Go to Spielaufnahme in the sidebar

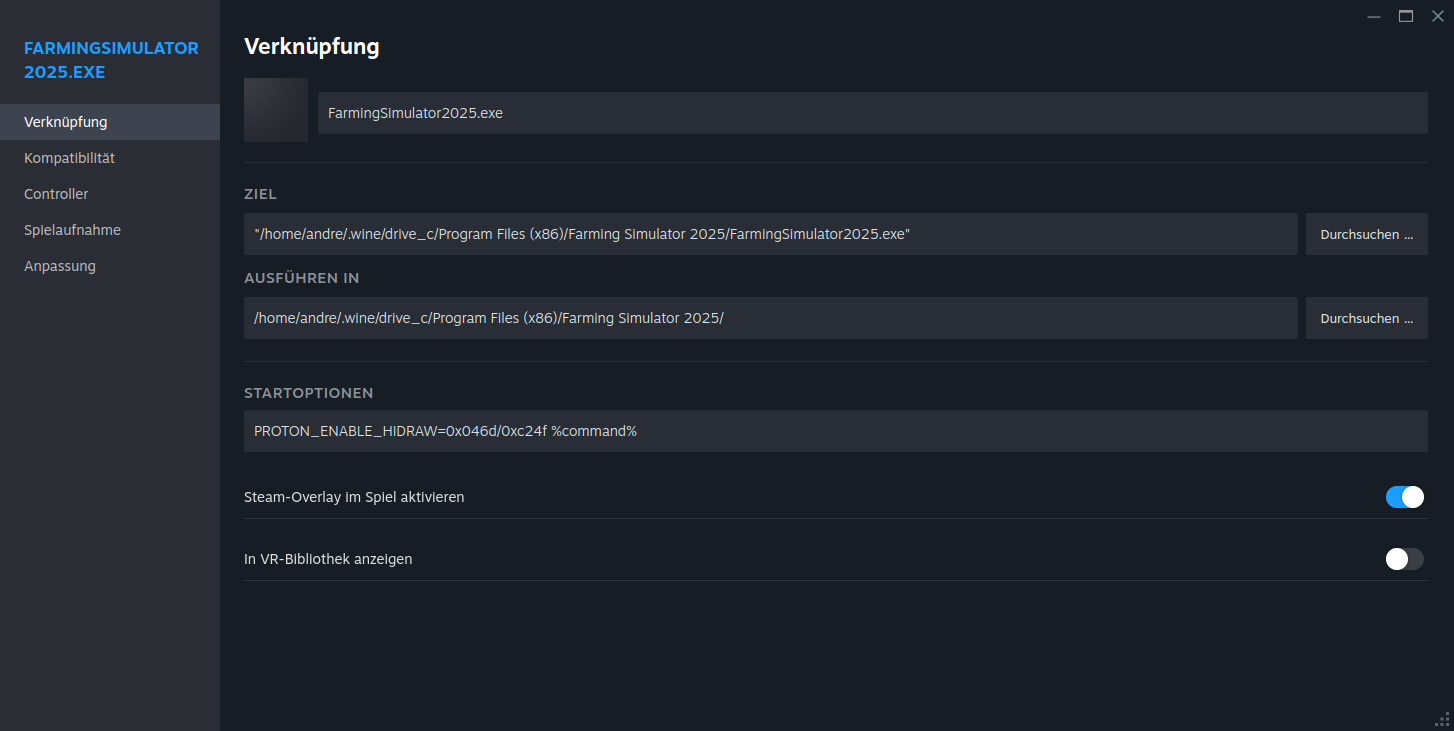tap(72, 230)
